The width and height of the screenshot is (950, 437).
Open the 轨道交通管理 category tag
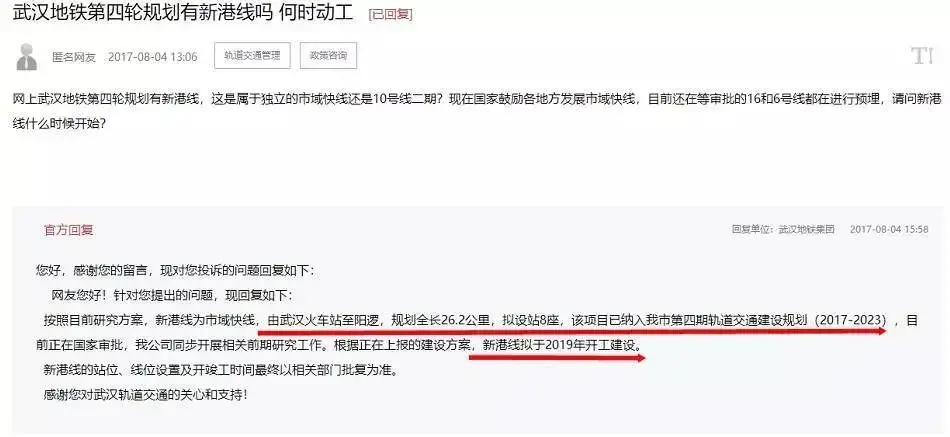coord(252,56)
